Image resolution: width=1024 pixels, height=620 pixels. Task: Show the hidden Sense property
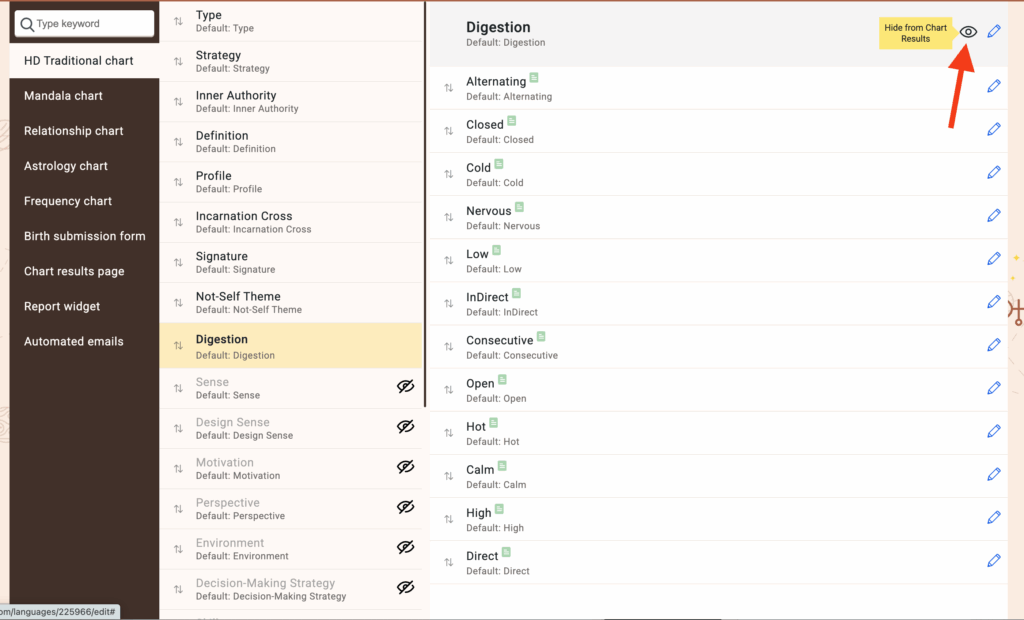click(405, 387)
